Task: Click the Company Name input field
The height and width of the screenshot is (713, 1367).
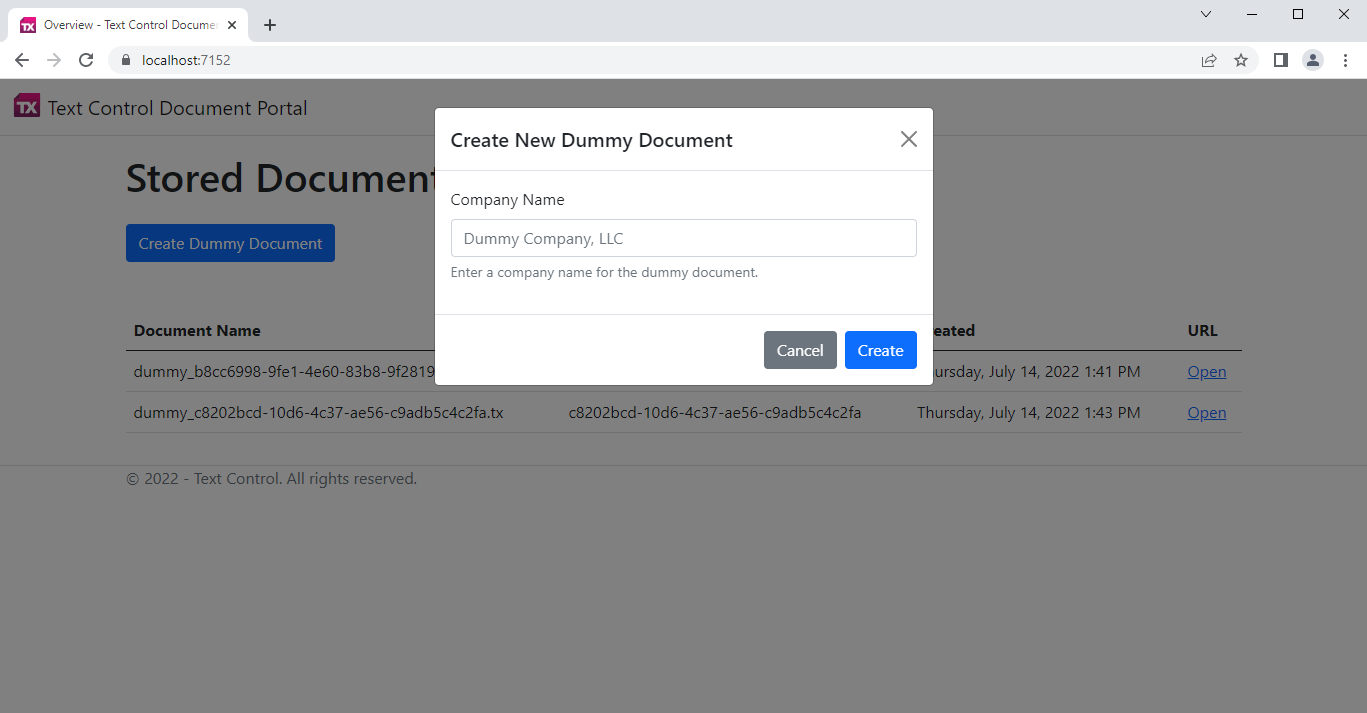Action: tap(684, 238)
